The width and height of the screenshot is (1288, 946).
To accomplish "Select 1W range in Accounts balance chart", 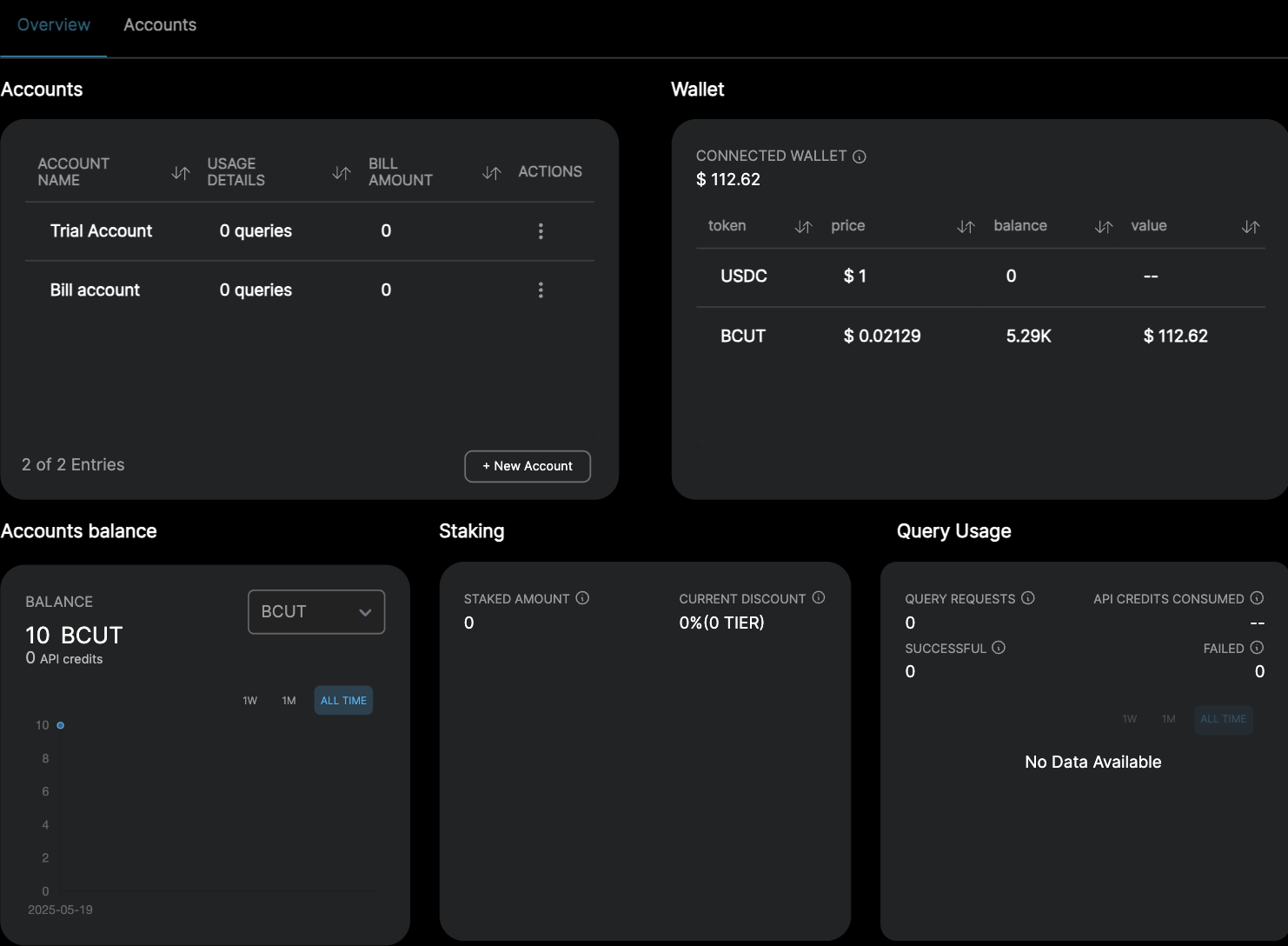I will [250, 701].
